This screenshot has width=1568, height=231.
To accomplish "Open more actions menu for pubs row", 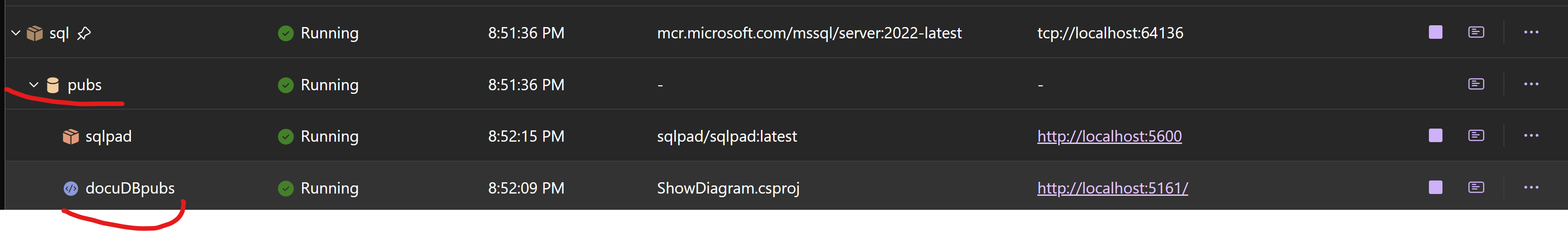I will coord(1531,84).
